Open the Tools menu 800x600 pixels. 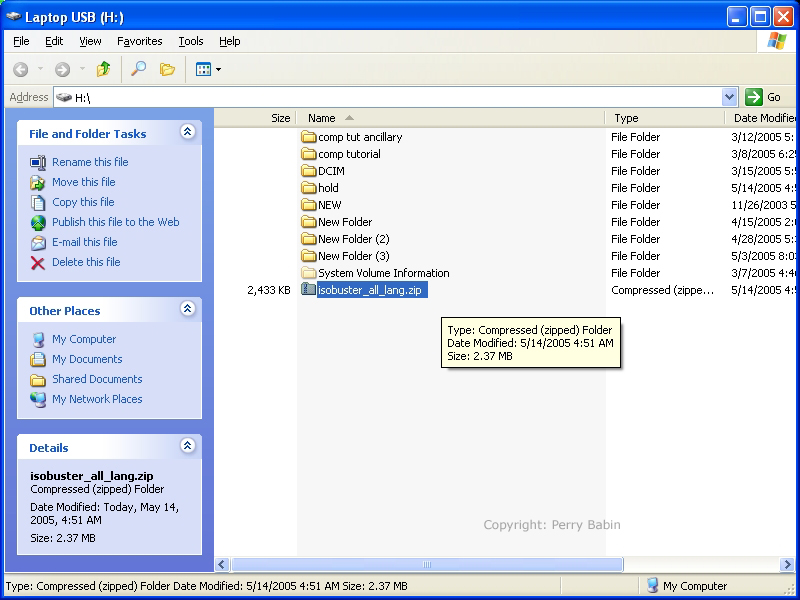click(x=190, y=41)
